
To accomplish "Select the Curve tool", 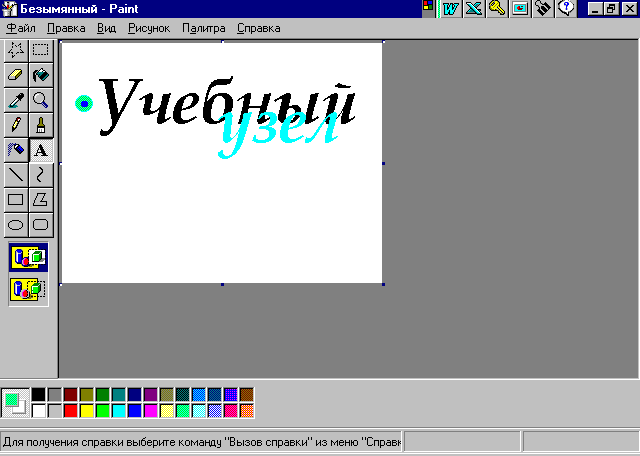I will pos(41,175).
